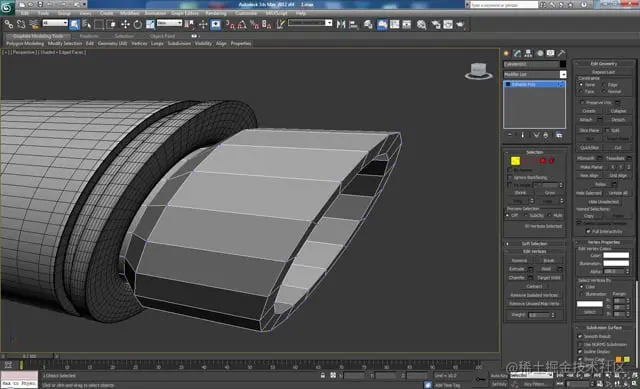Toggle Split checkbox next to Slice Plane
640x389 pixels.
[x=607, y=130]
